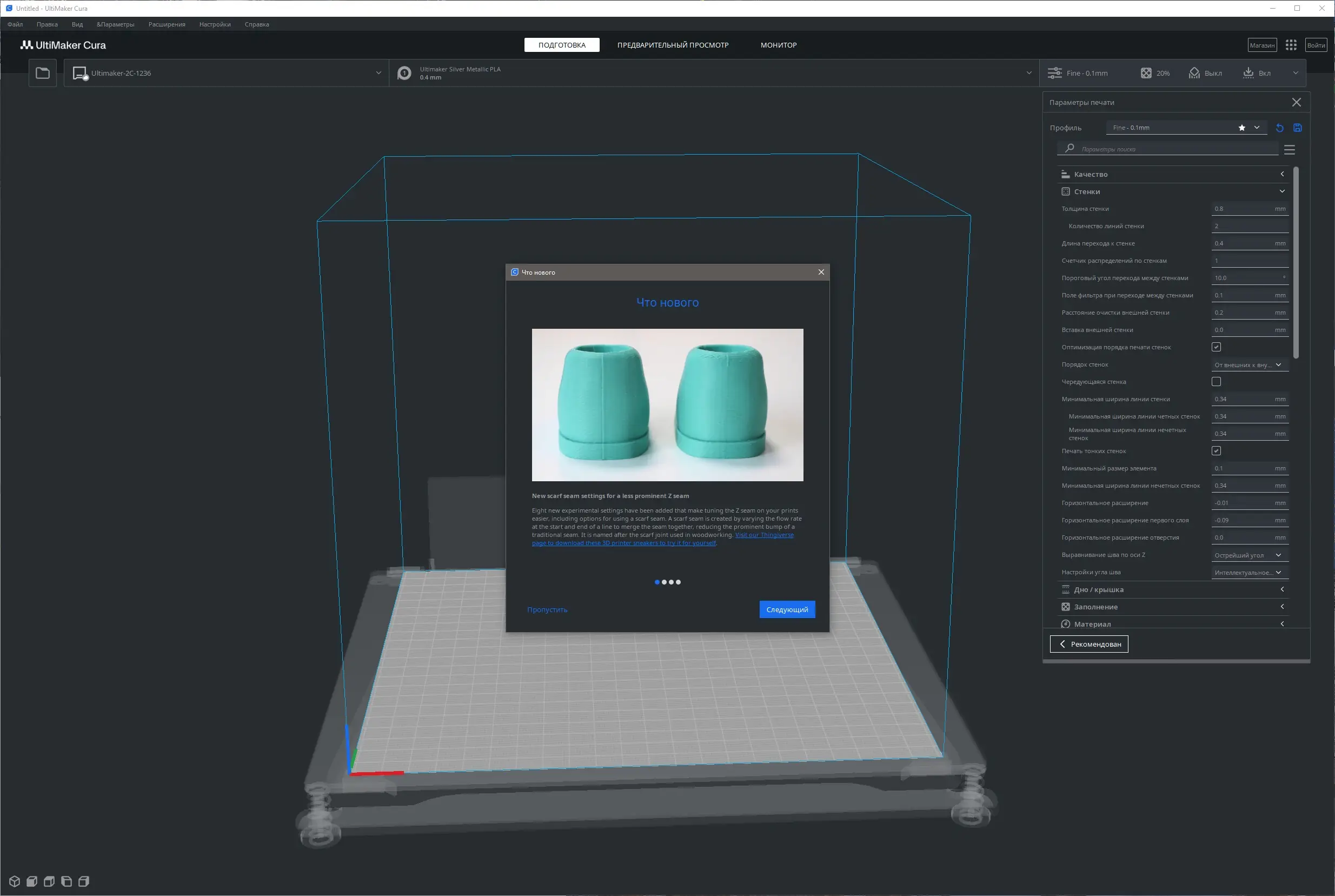Click the Пропустить link
This screenshot has height=896, width=1335.
(547, 610)
